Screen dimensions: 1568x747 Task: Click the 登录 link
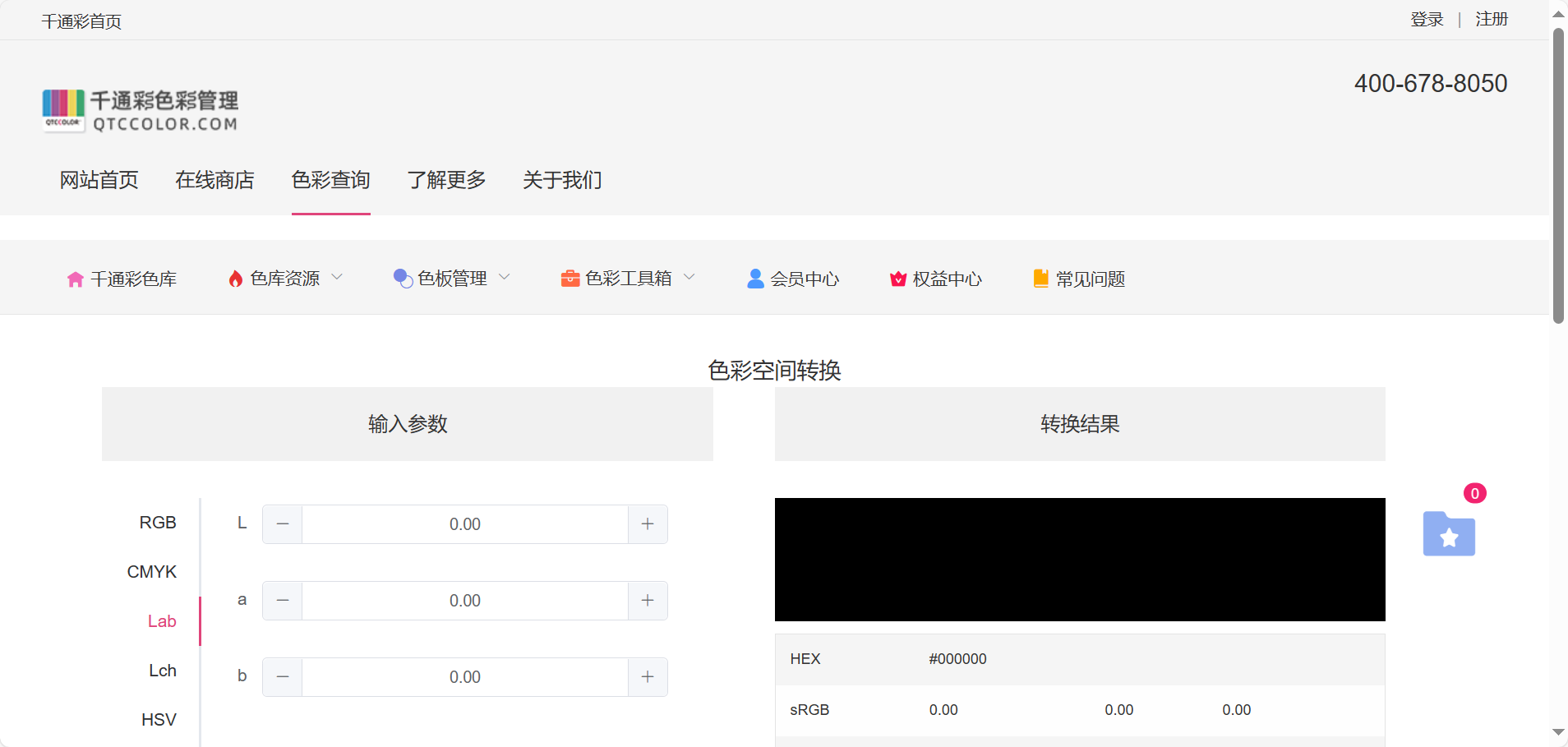[1427, 20]
